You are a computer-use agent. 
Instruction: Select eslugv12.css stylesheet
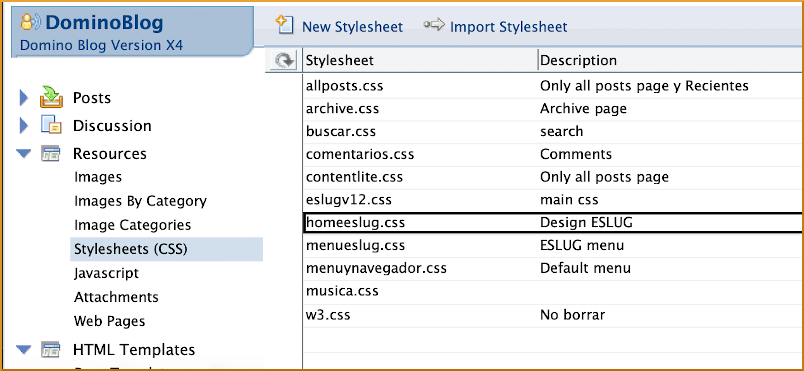coord(349,200)
